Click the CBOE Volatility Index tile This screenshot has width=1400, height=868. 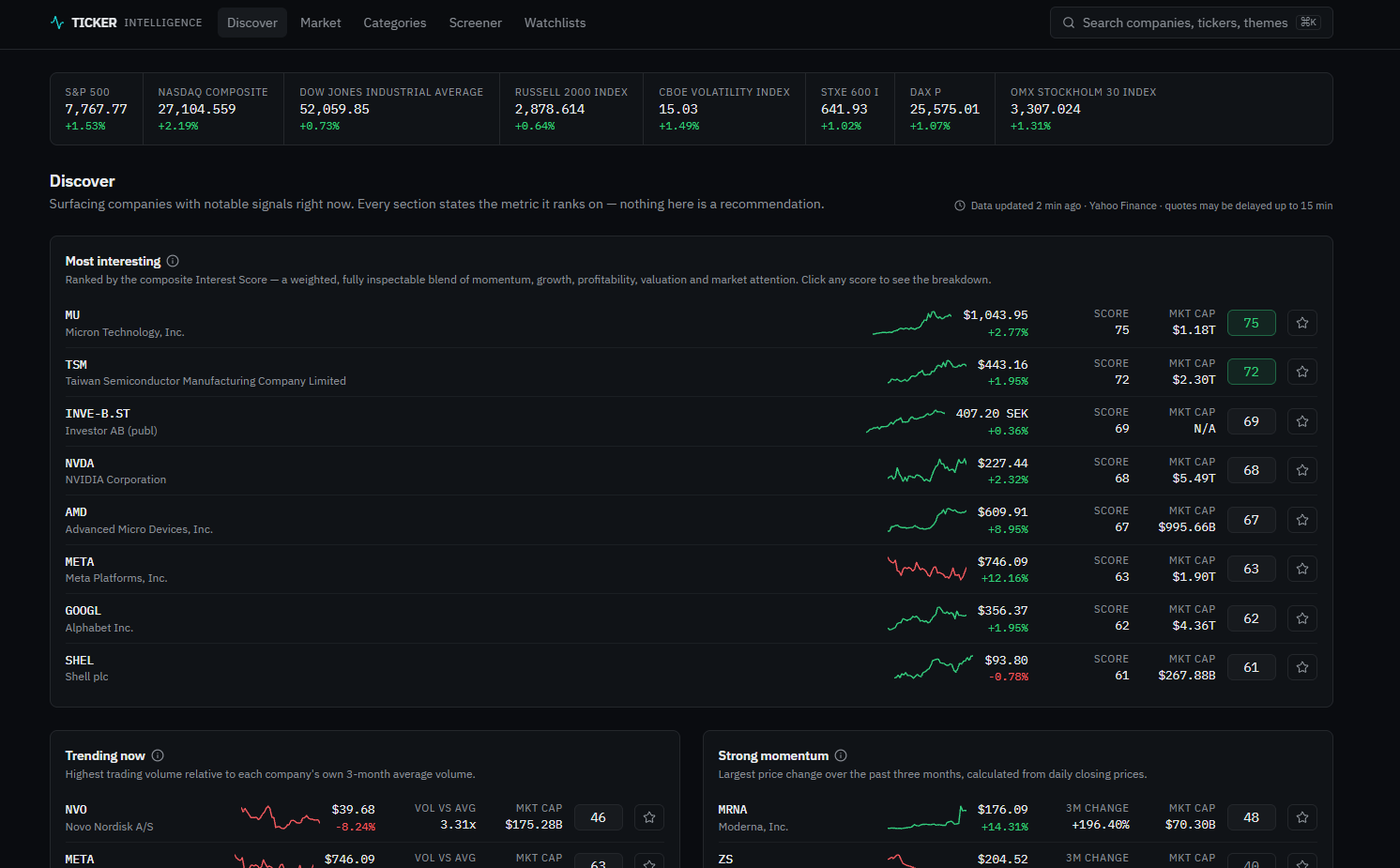(x=724, y=109)
